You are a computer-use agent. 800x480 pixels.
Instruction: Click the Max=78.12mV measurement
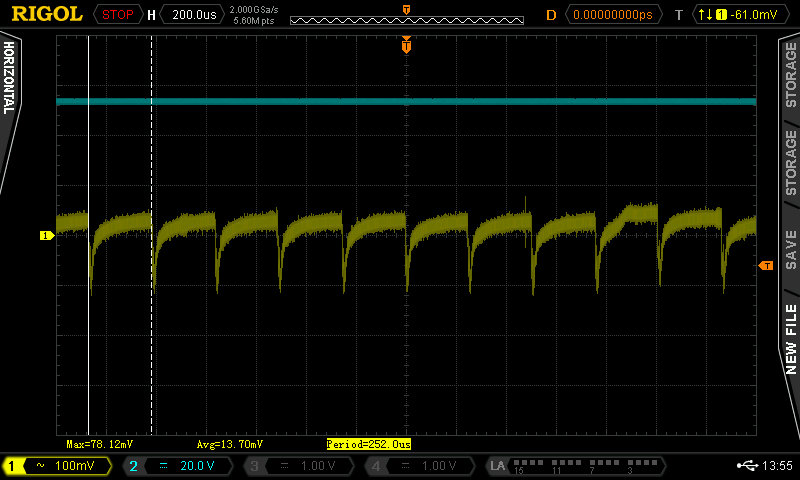pos(99,444)
